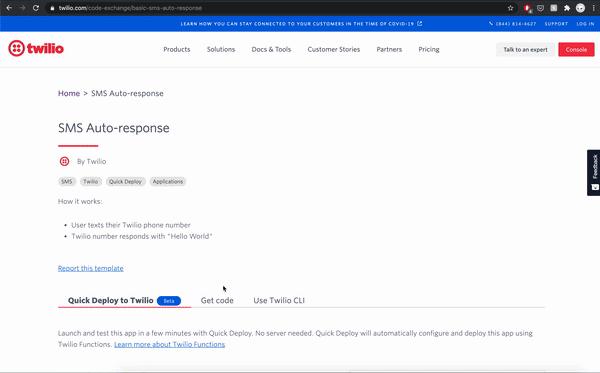Select the Twilio tag pill
This screenshot has width=600, height=373.
pos(91,182)
